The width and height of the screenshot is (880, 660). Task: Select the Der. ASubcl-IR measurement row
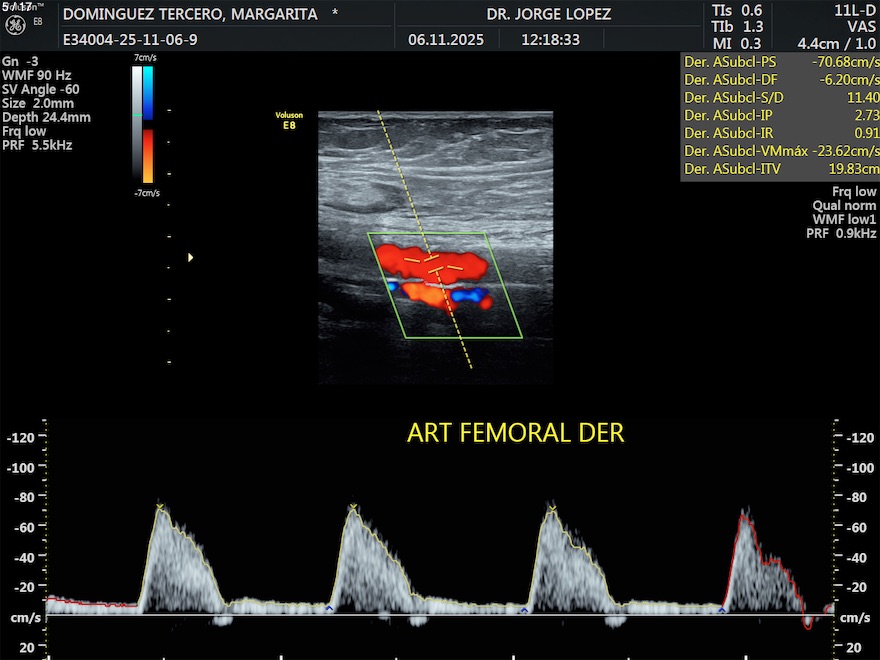tap(780, 133)
